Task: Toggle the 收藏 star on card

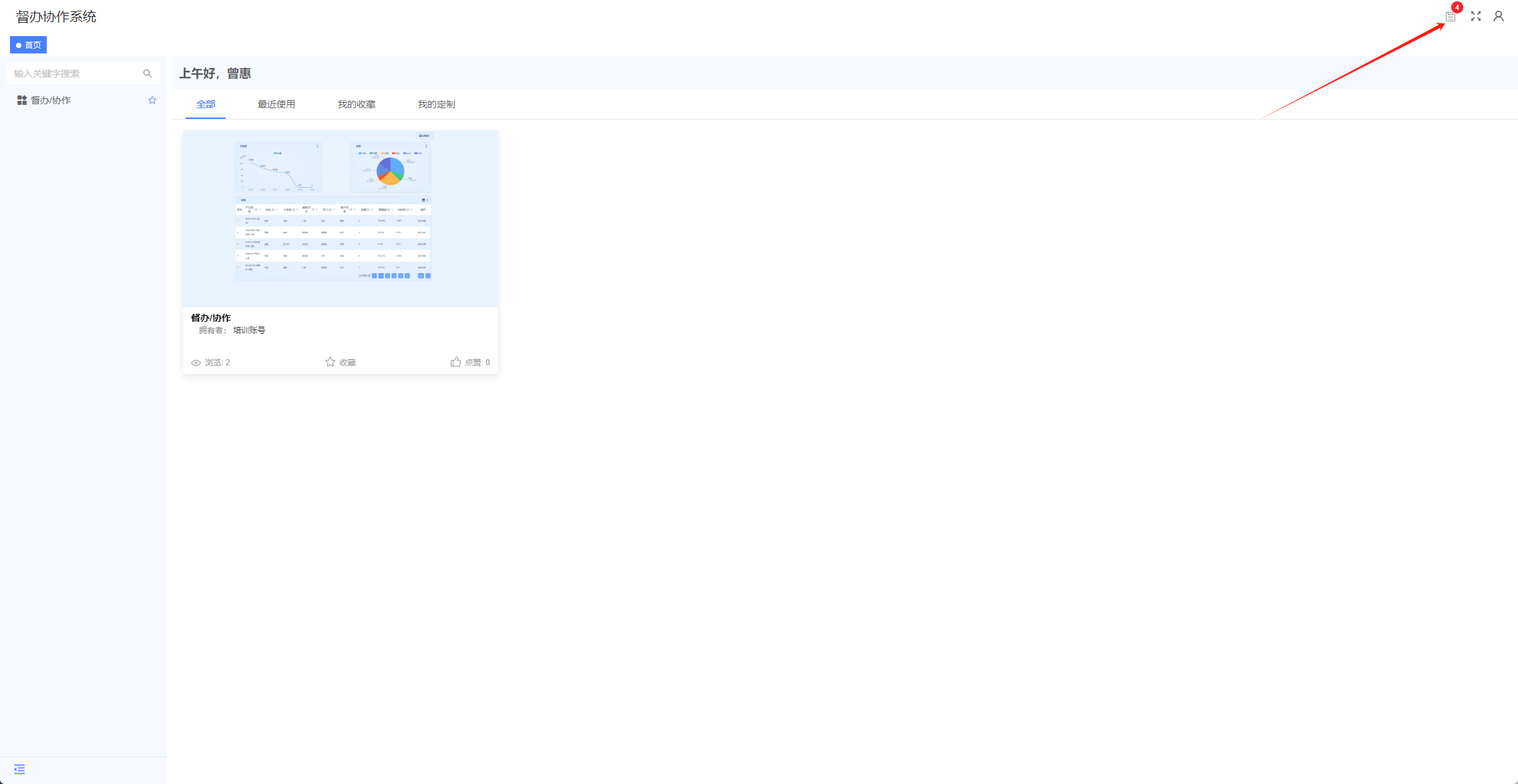Action: 330,362
